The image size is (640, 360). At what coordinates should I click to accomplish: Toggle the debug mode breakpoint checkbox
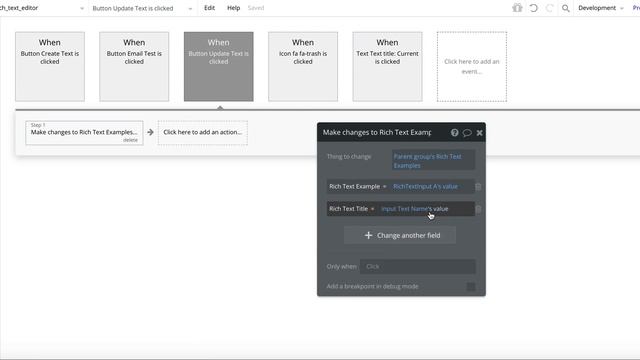click(x=471, y=287)
